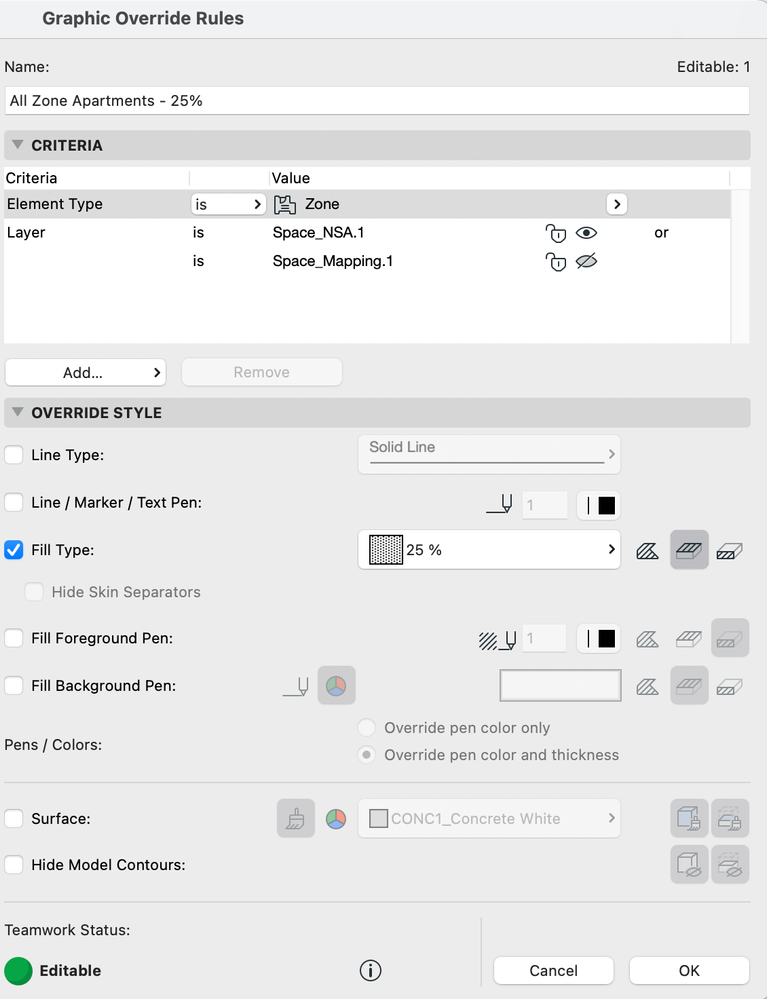
Task: Click the paintbrush icon beside Surface
Action: tap(296, 819)
